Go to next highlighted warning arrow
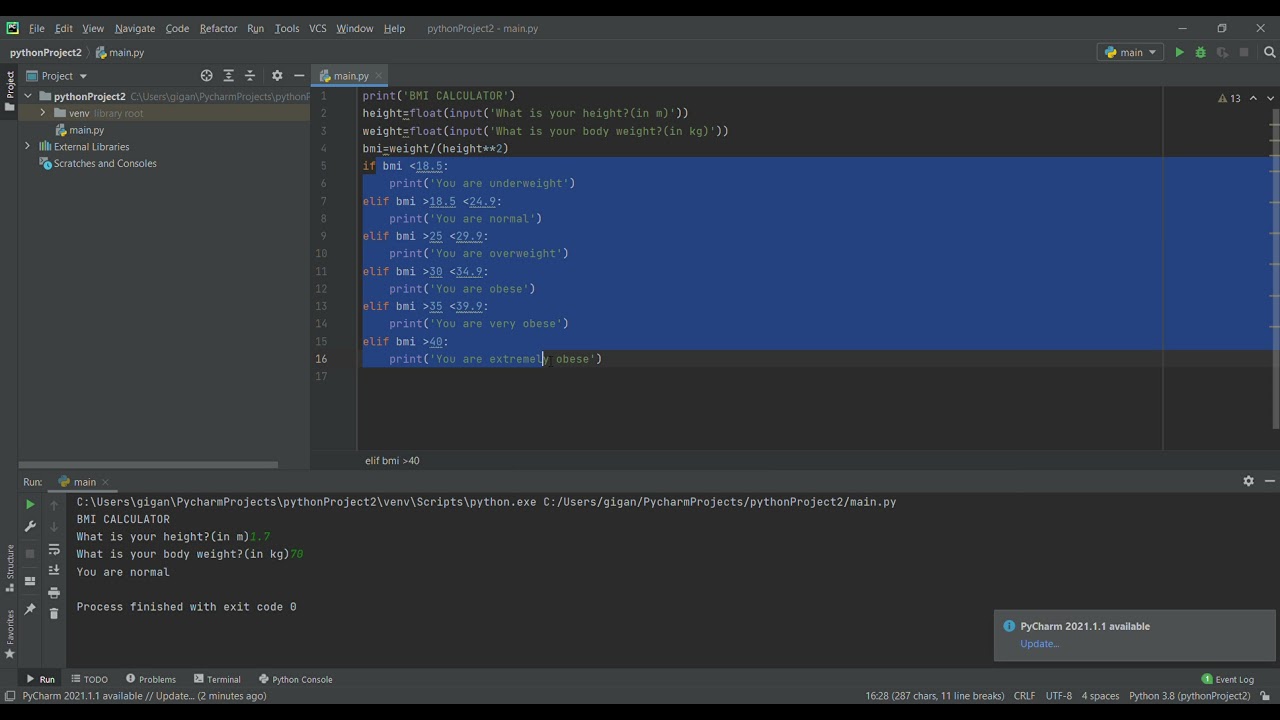Viewport: 1280px width, 720px height. 1270,98
